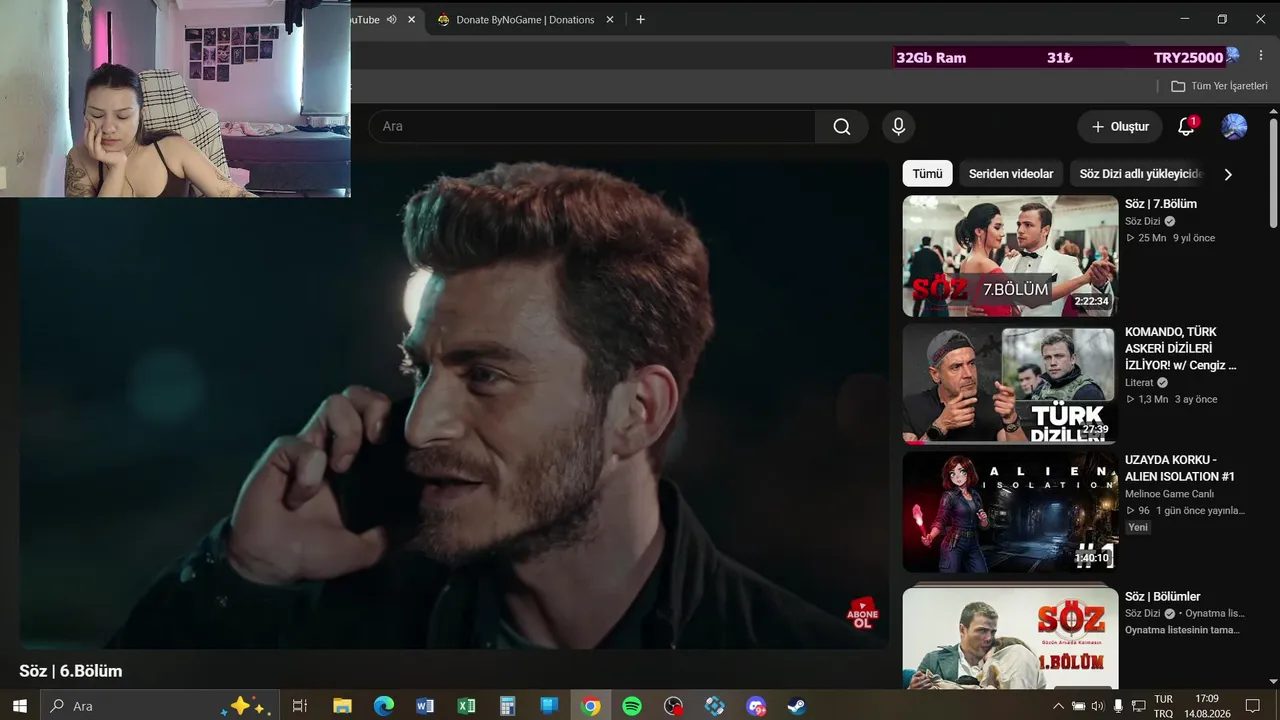Open the Melinoe Game Canlı channel link

tap(1169, 494)
